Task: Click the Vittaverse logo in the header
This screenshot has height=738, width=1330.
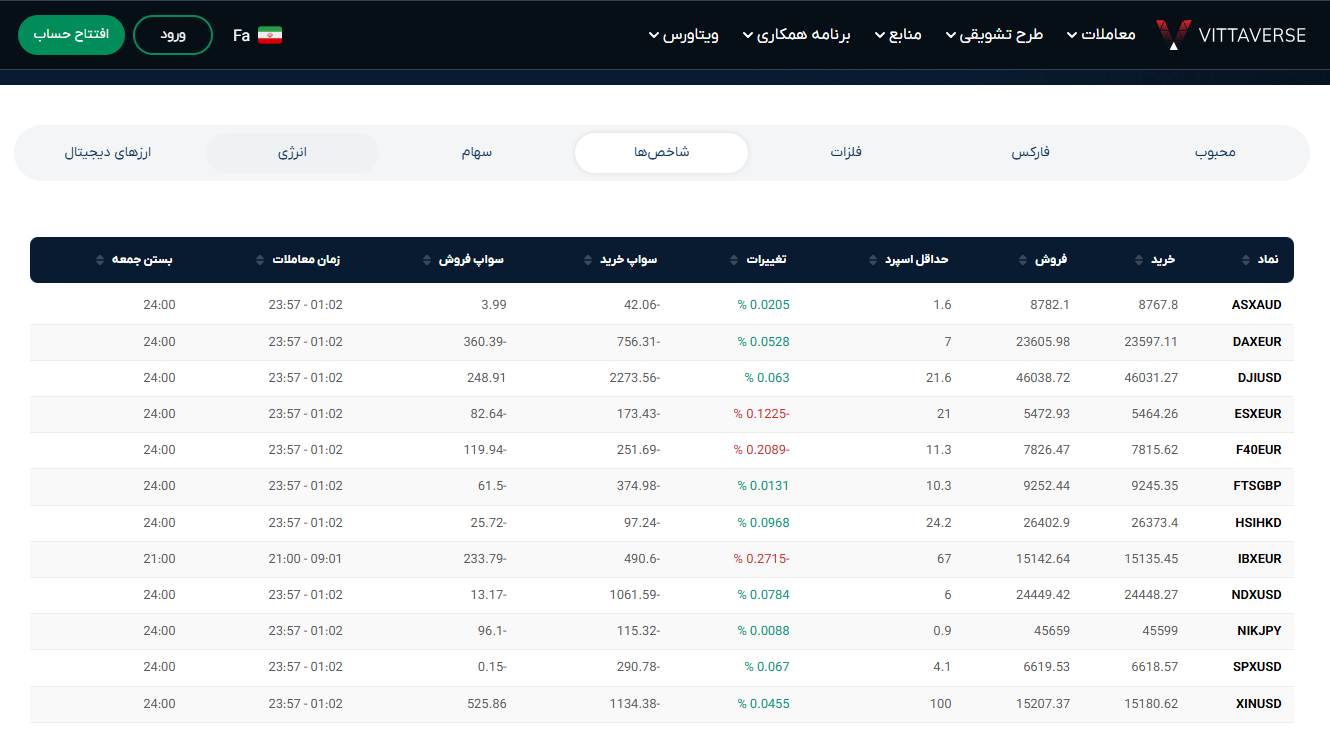Action: [1231, 35]
